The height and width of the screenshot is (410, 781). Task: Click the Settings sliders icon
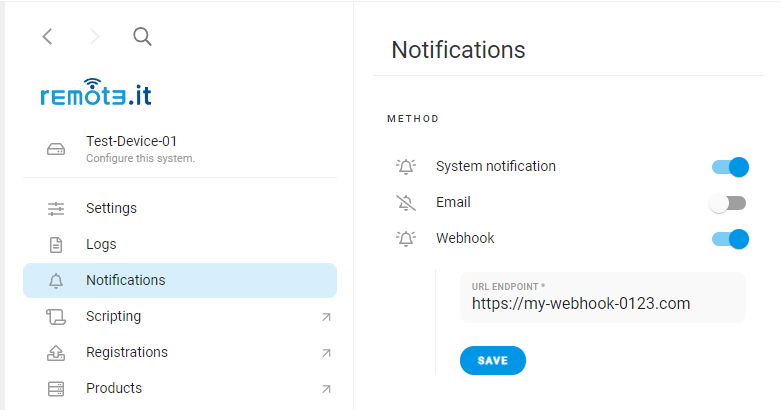pos(56,208)
